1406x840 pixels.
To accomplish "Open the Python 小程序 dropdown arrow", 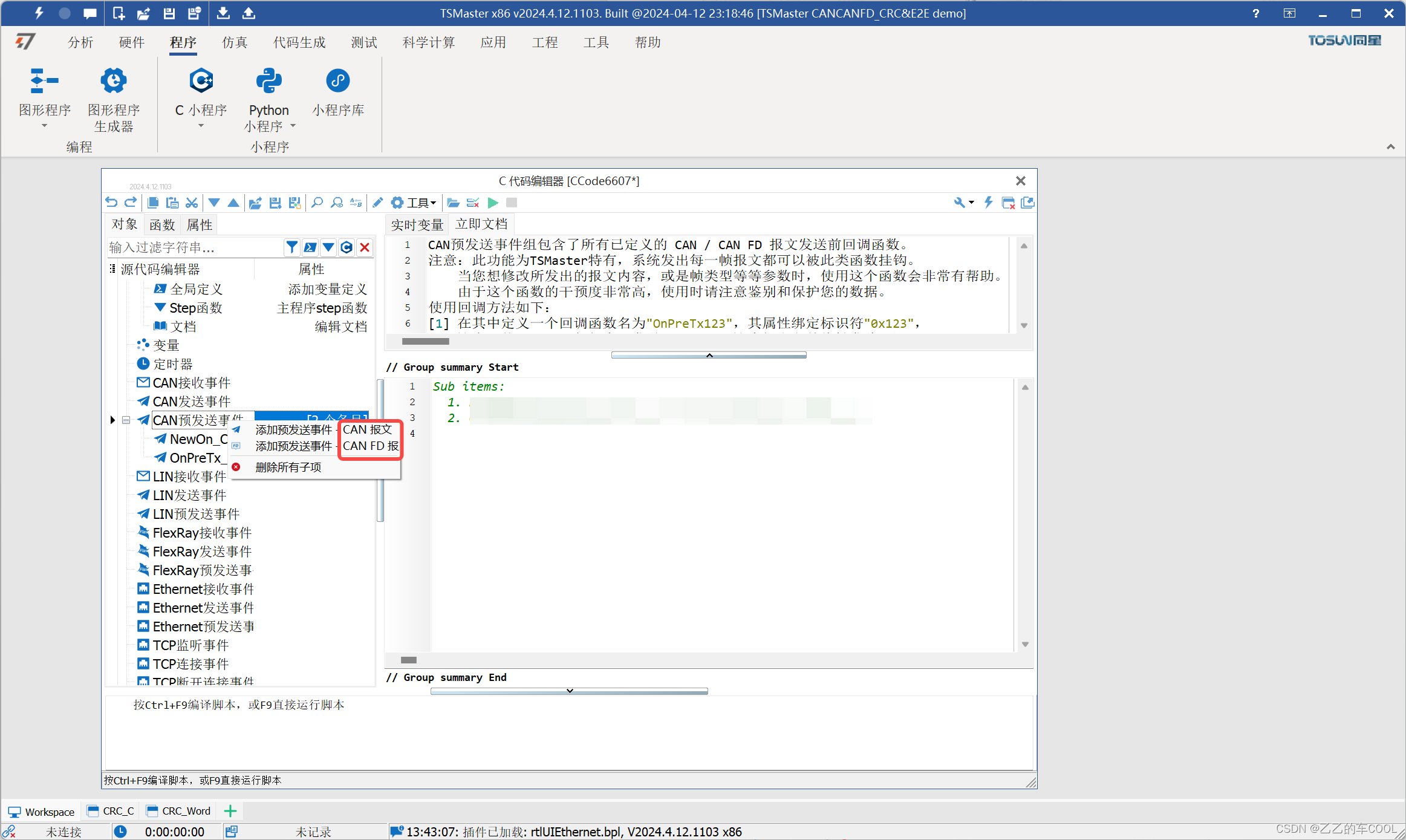I will pos(293,126).
